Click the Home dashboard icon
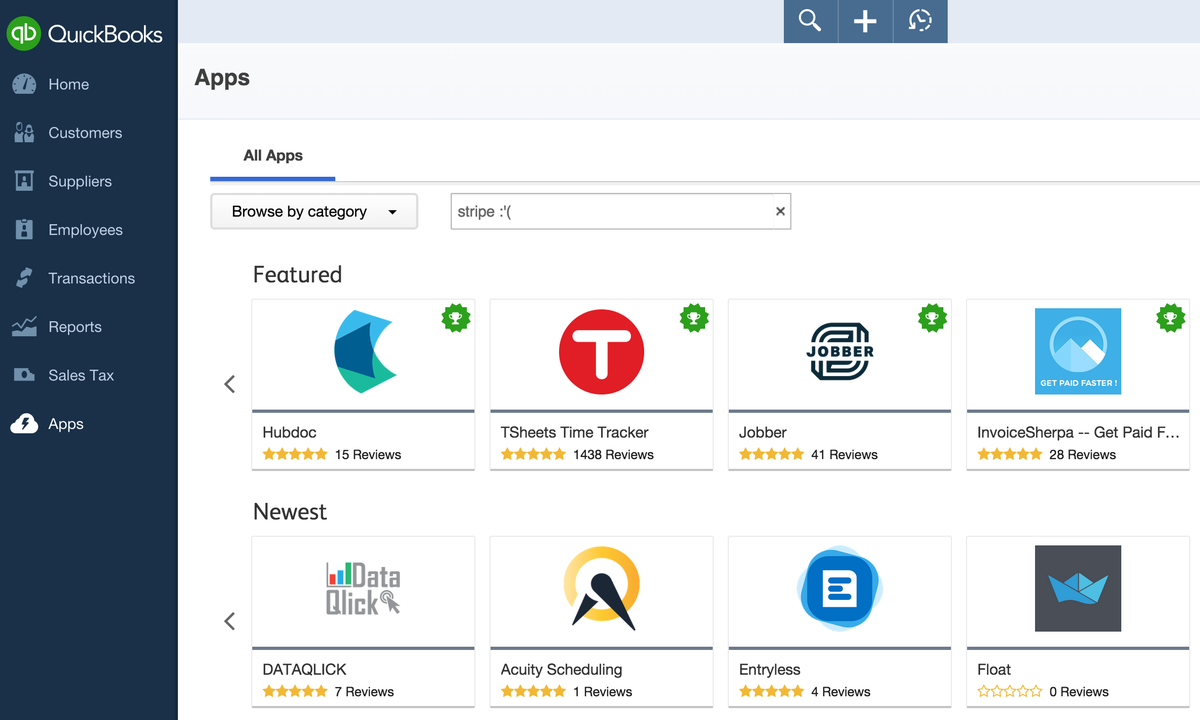The width and height of the screenshot is (1200, 720). coord(24,84)
